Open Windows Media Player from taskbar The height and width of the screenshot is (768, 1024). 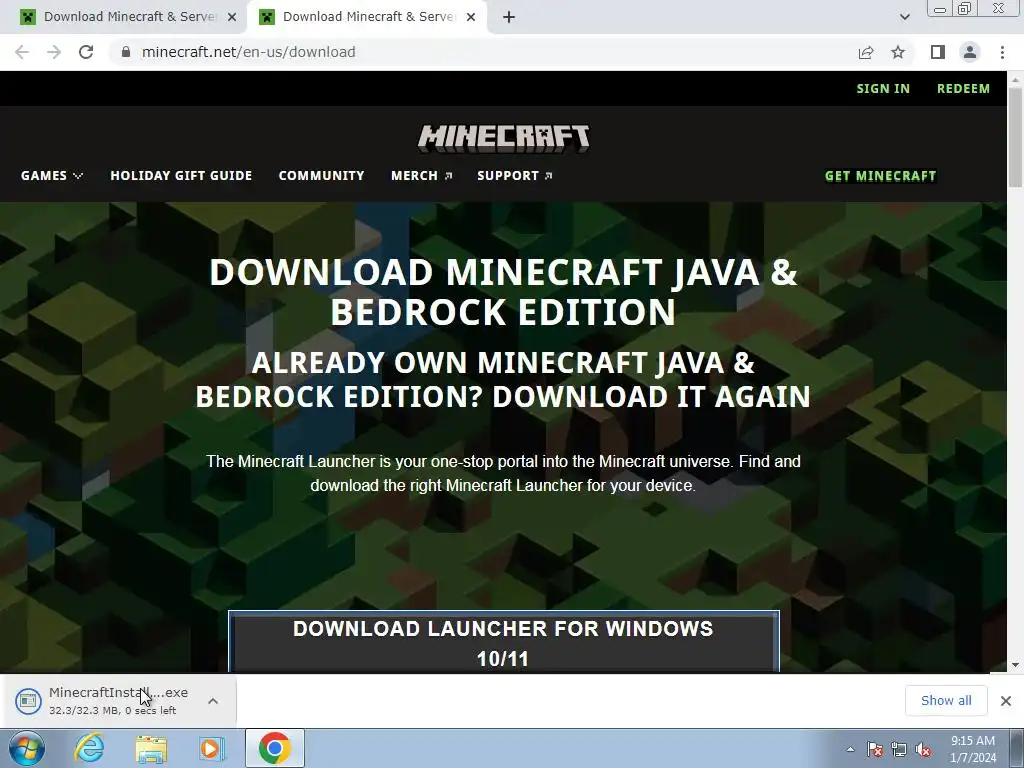(212, 748)
